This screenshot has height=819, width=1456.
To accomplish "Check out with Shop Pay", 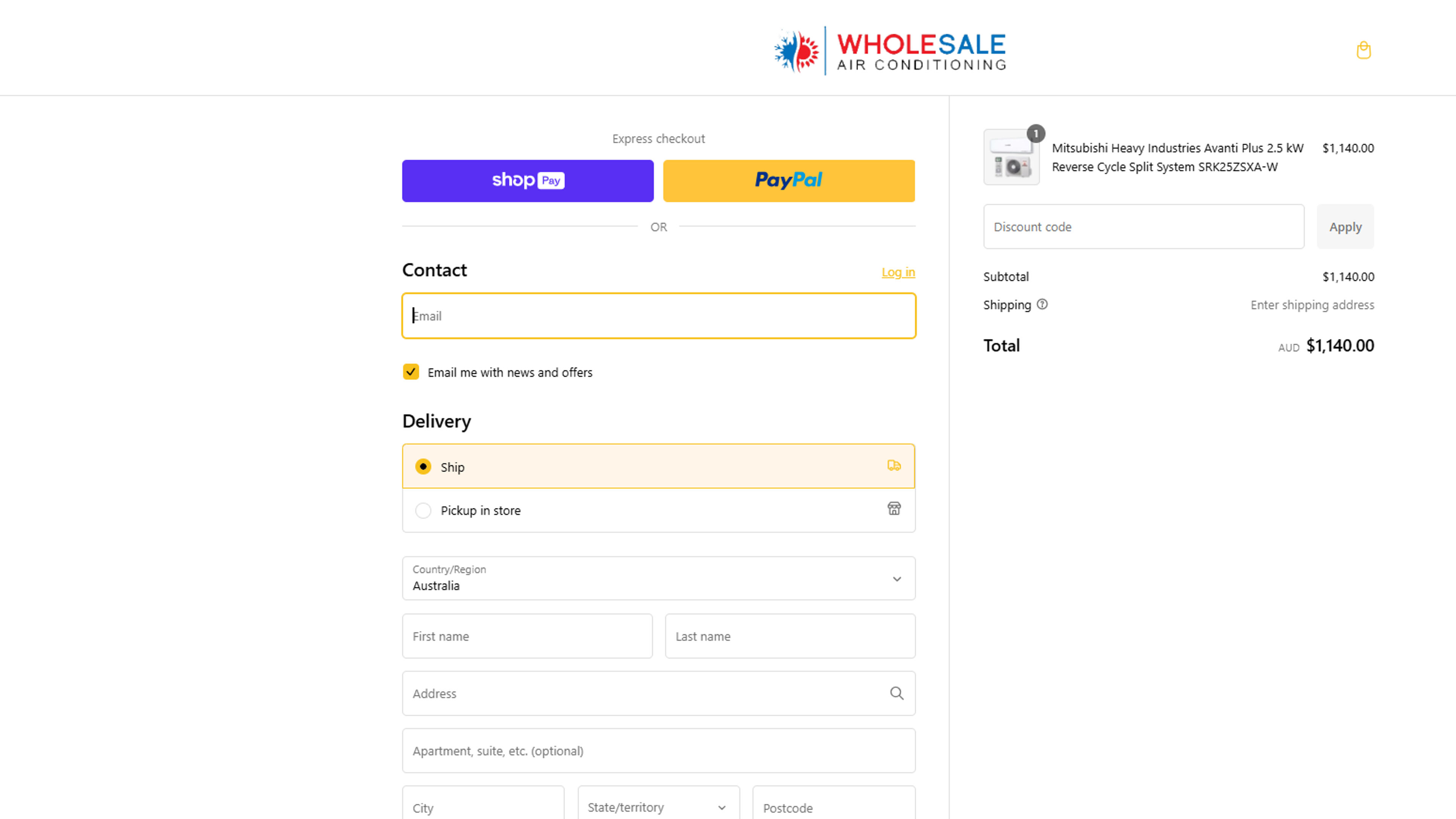I will [x=527, y=181].
